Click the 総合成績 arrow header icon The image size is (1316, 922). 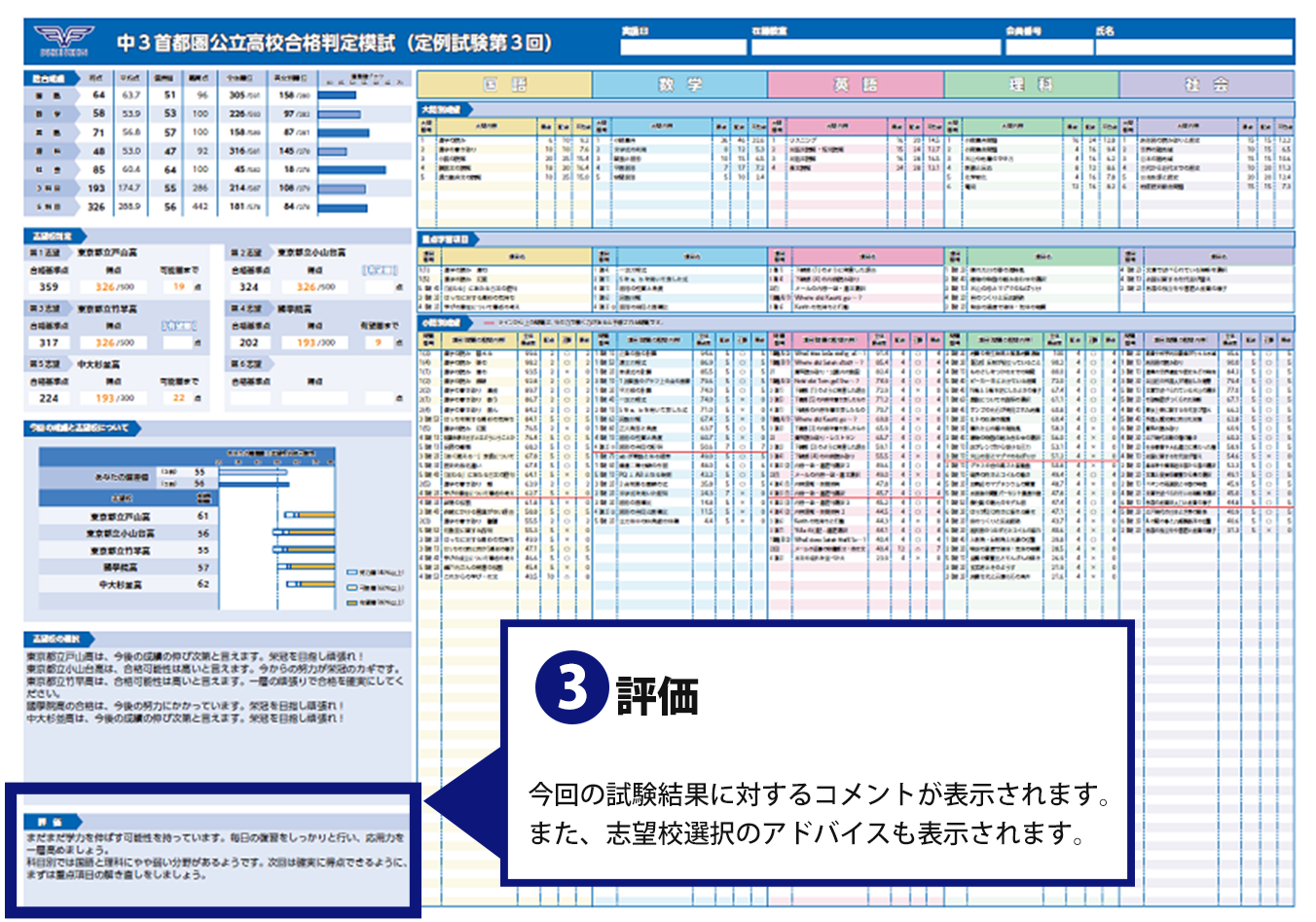click(51, 78)
